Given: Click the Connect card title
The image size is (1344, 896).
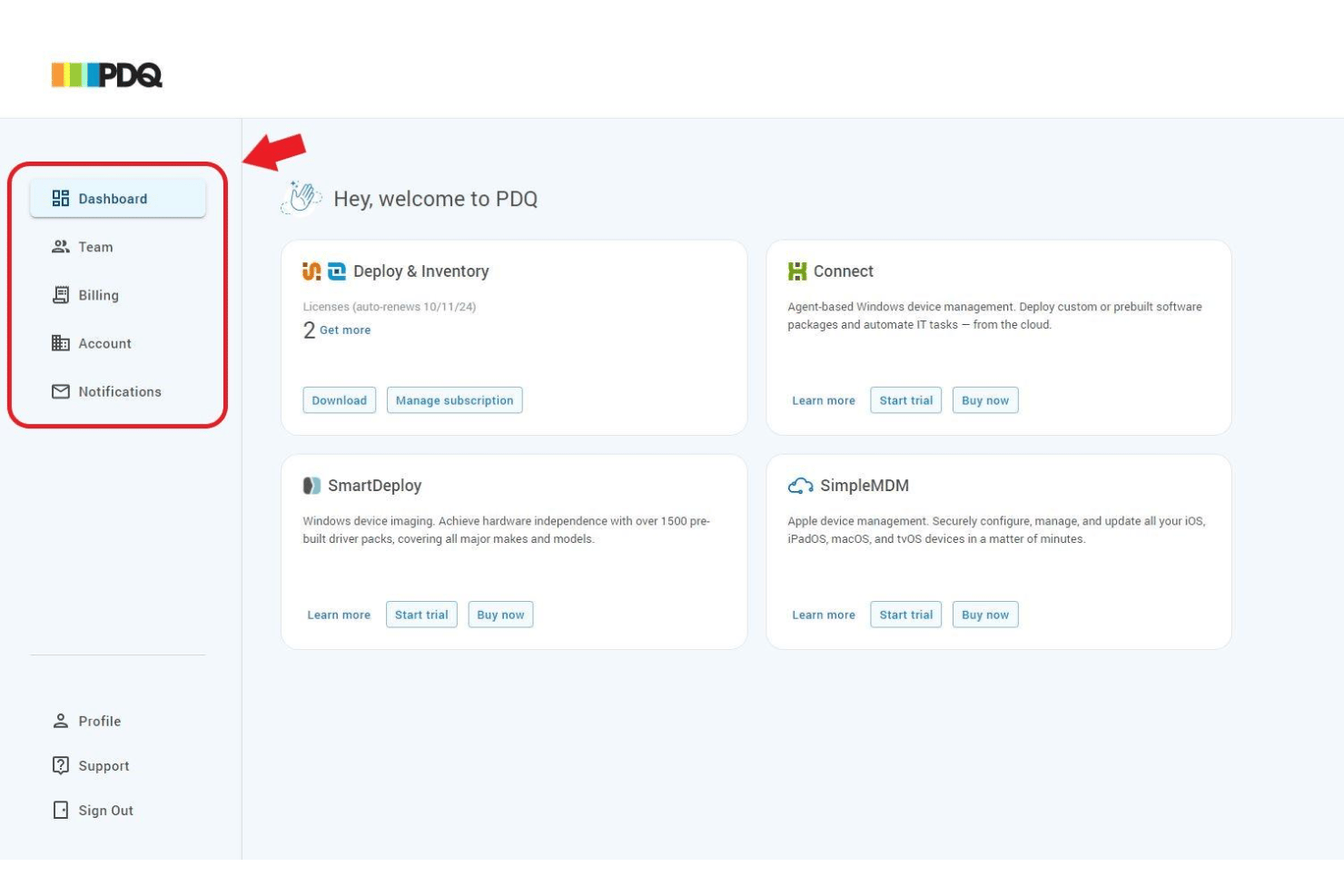Looking at the screenshot, I should pyautogui.click(x=844, y=271).
